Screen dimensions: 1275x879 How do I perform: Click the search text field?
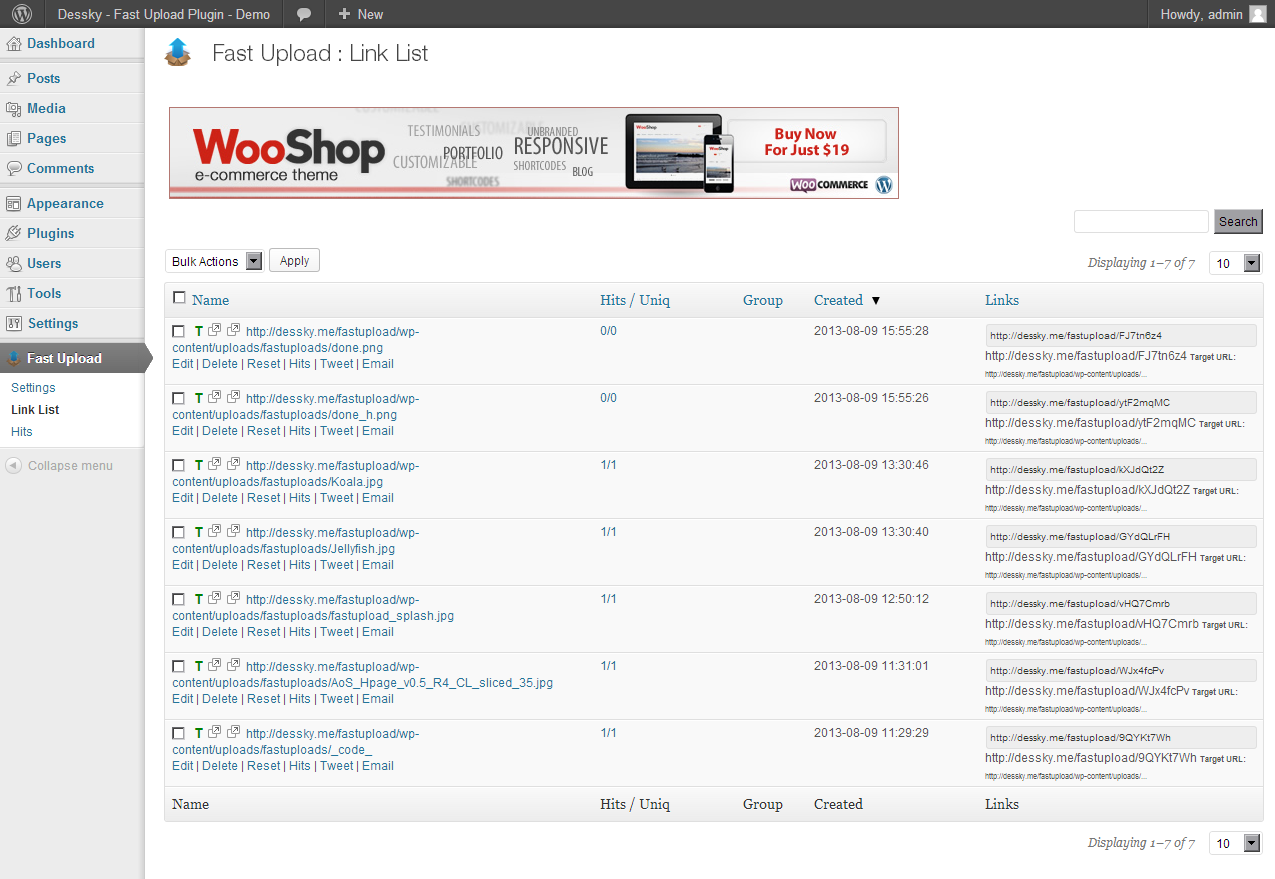1141,221
